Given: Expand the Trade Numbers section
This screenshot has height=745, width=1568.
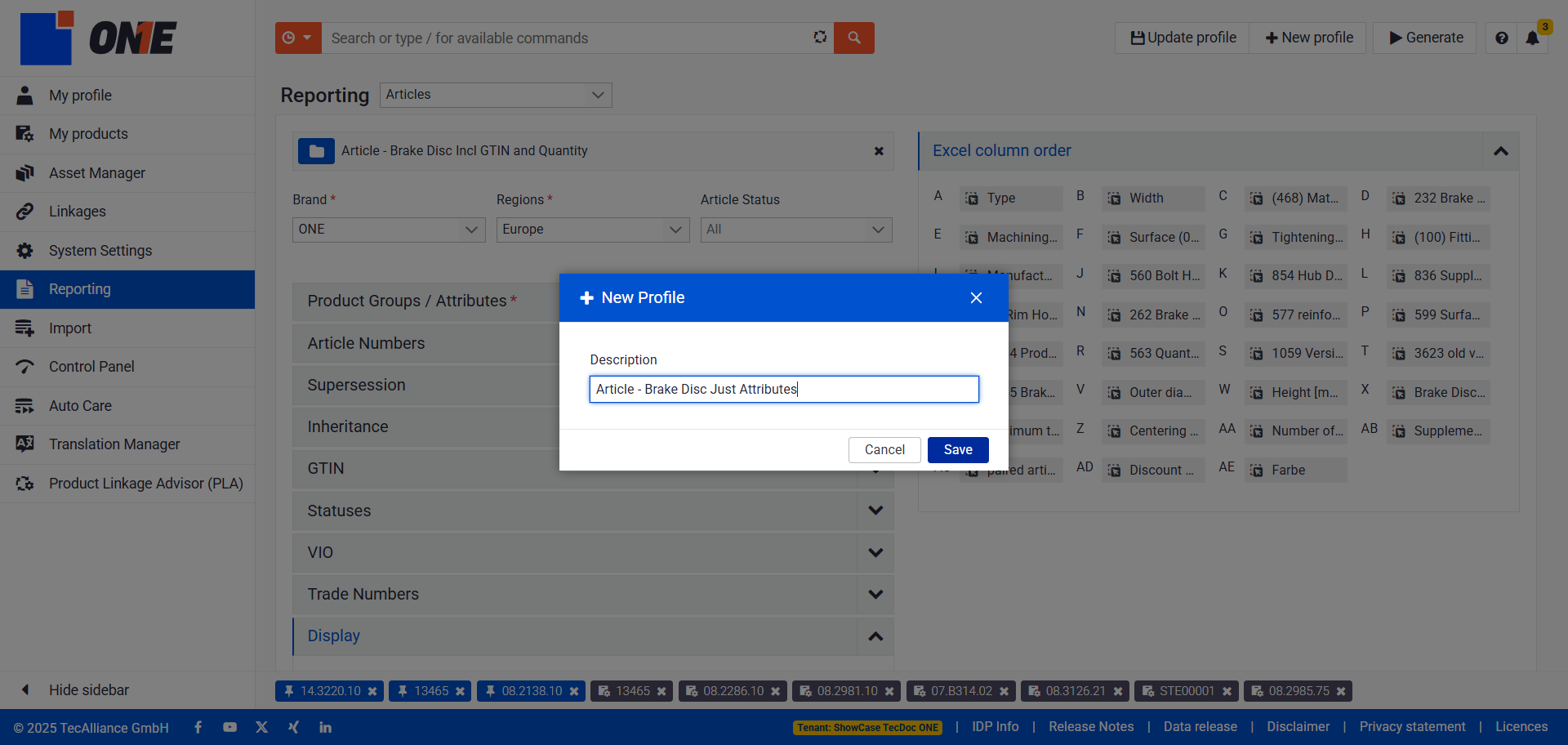Looking at the screenshot, I should click(875, 595).
